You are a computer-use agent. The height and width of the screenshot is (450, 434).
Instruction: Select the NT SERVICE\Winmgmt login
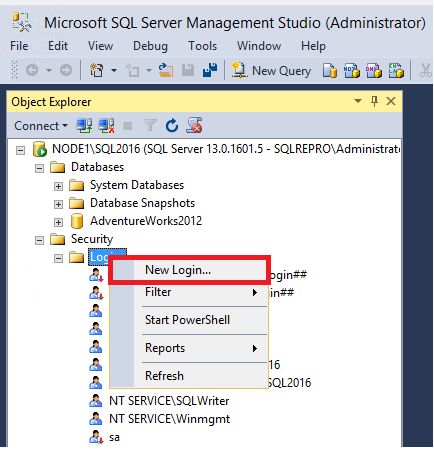pyautogui.click(x=169, y=419)
